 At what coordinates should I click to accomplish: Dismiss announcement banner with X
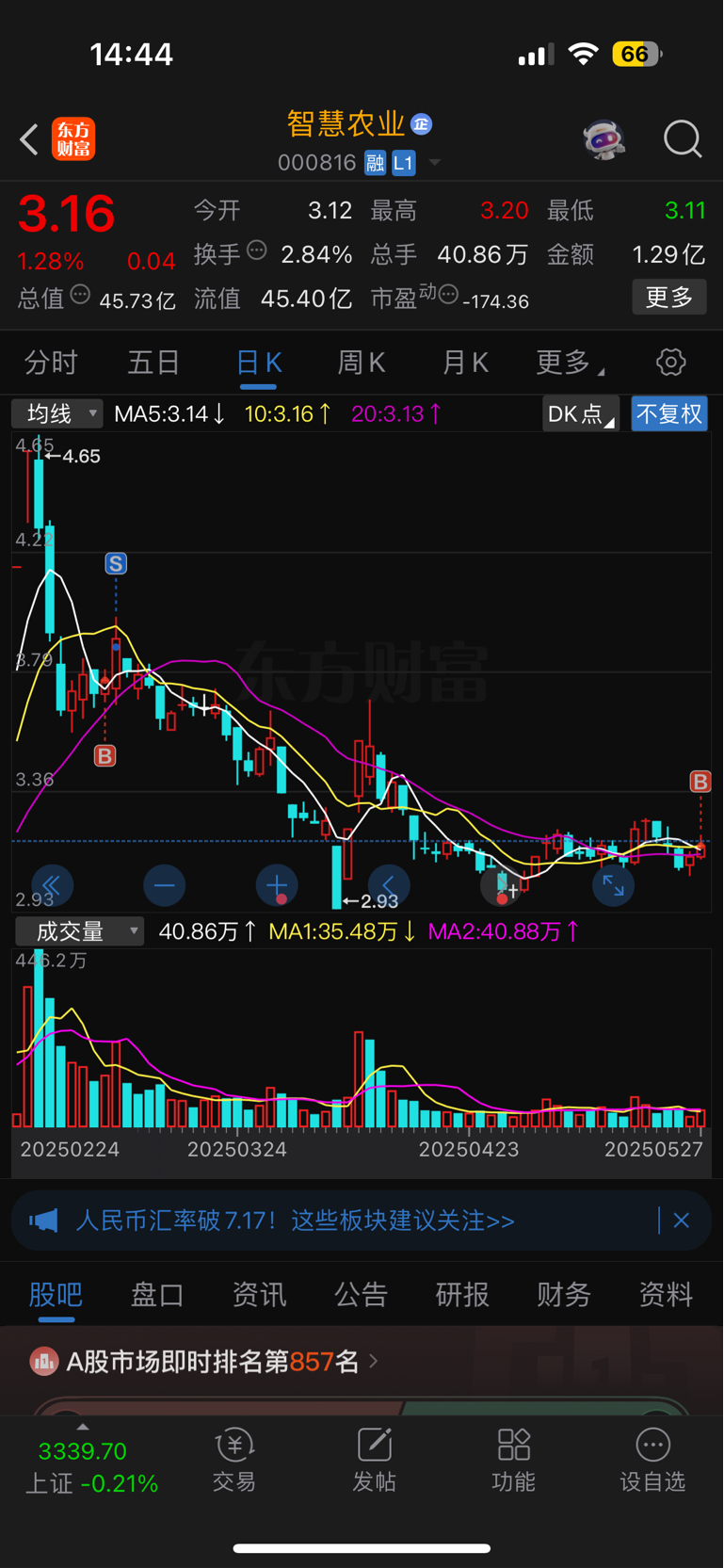pos(682,1220)
